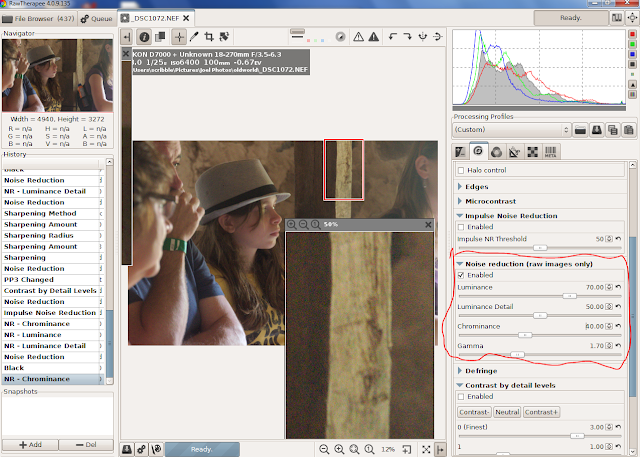Open the Raw tab icon

pyautogui.click(x=532, y=152)
